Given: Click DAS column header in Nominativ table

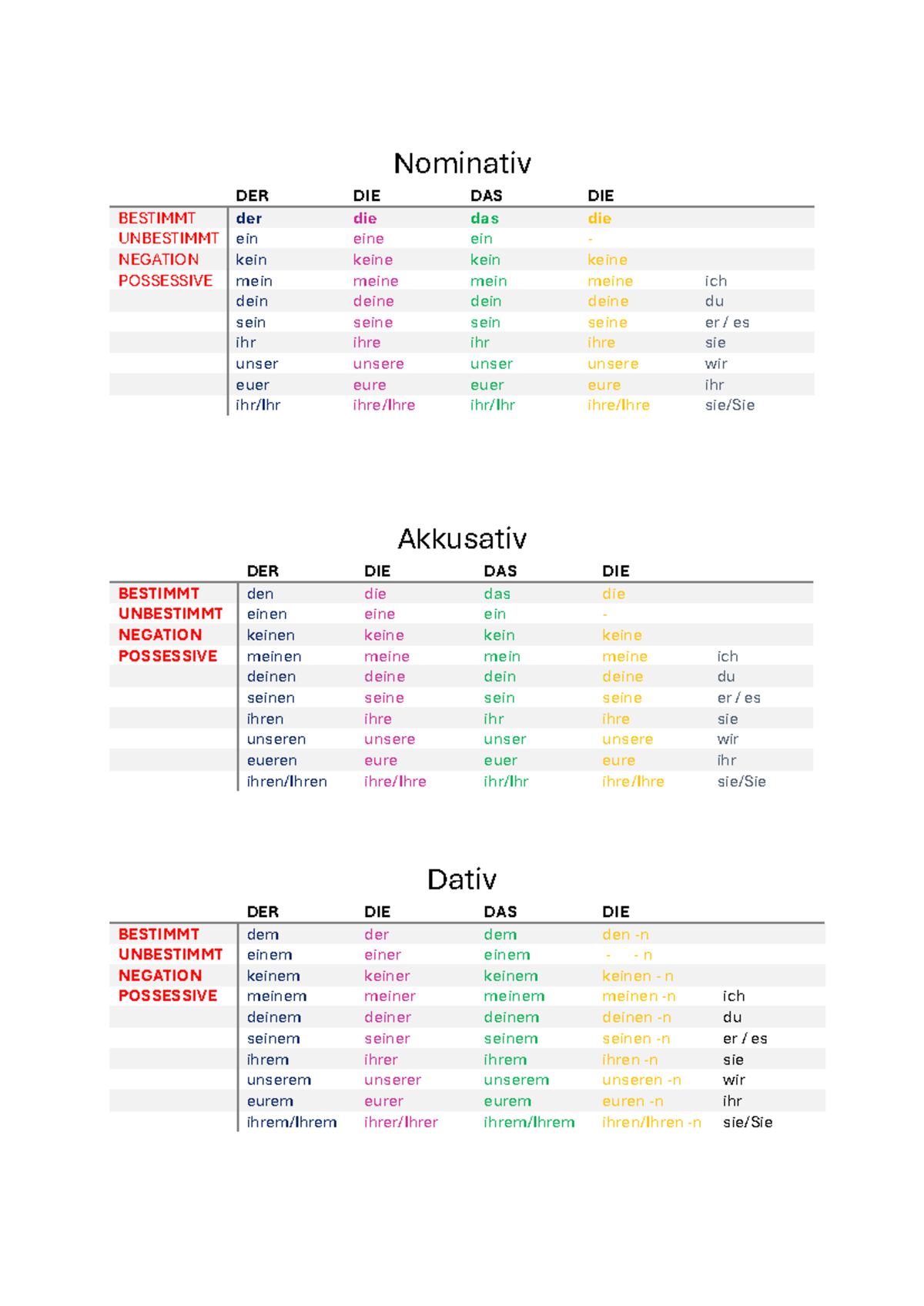Looking at the screenshot, I should click(x=486, y=196).
